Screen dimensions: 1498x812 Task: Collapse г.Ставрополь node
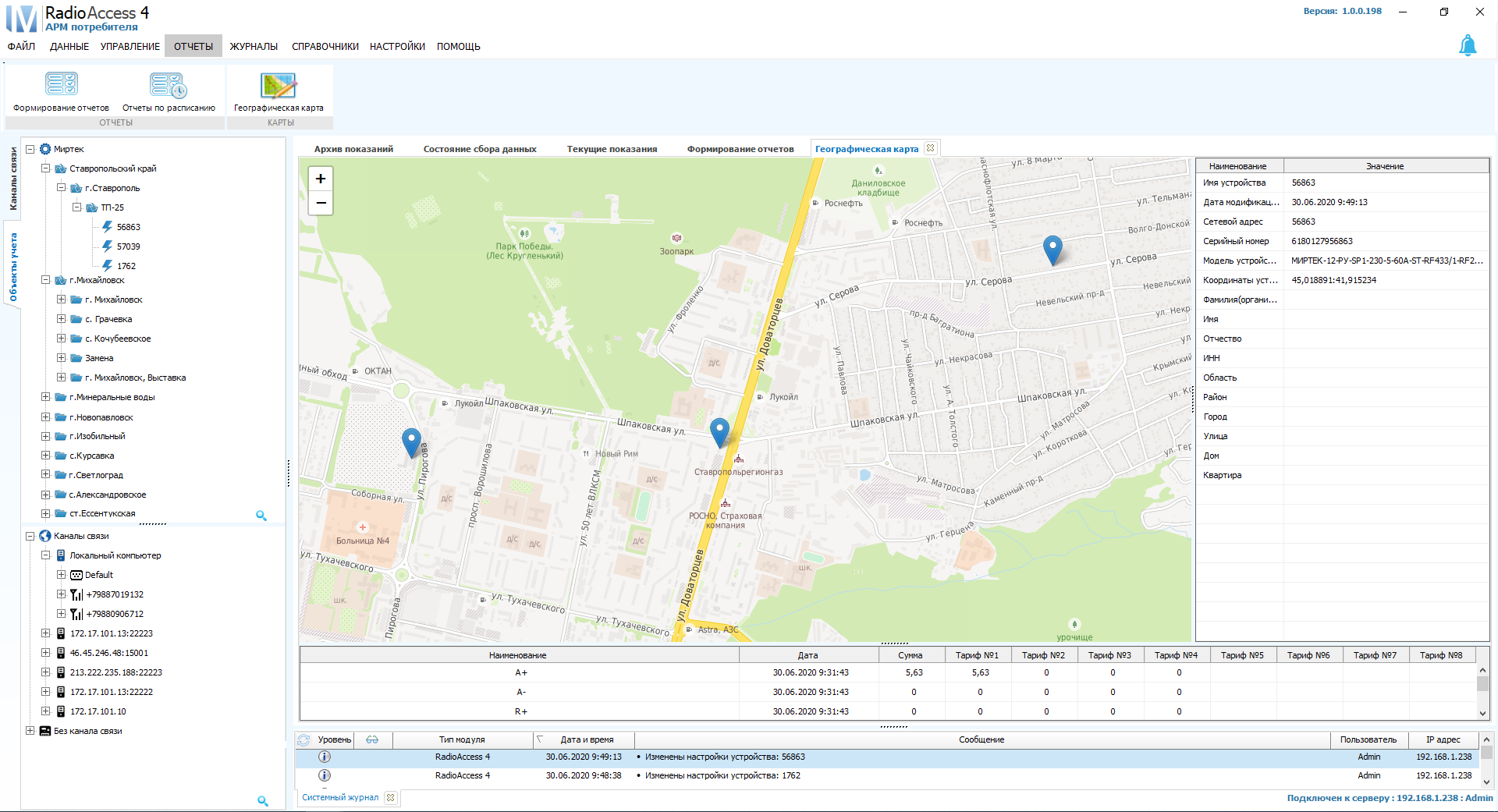point(61,188)
